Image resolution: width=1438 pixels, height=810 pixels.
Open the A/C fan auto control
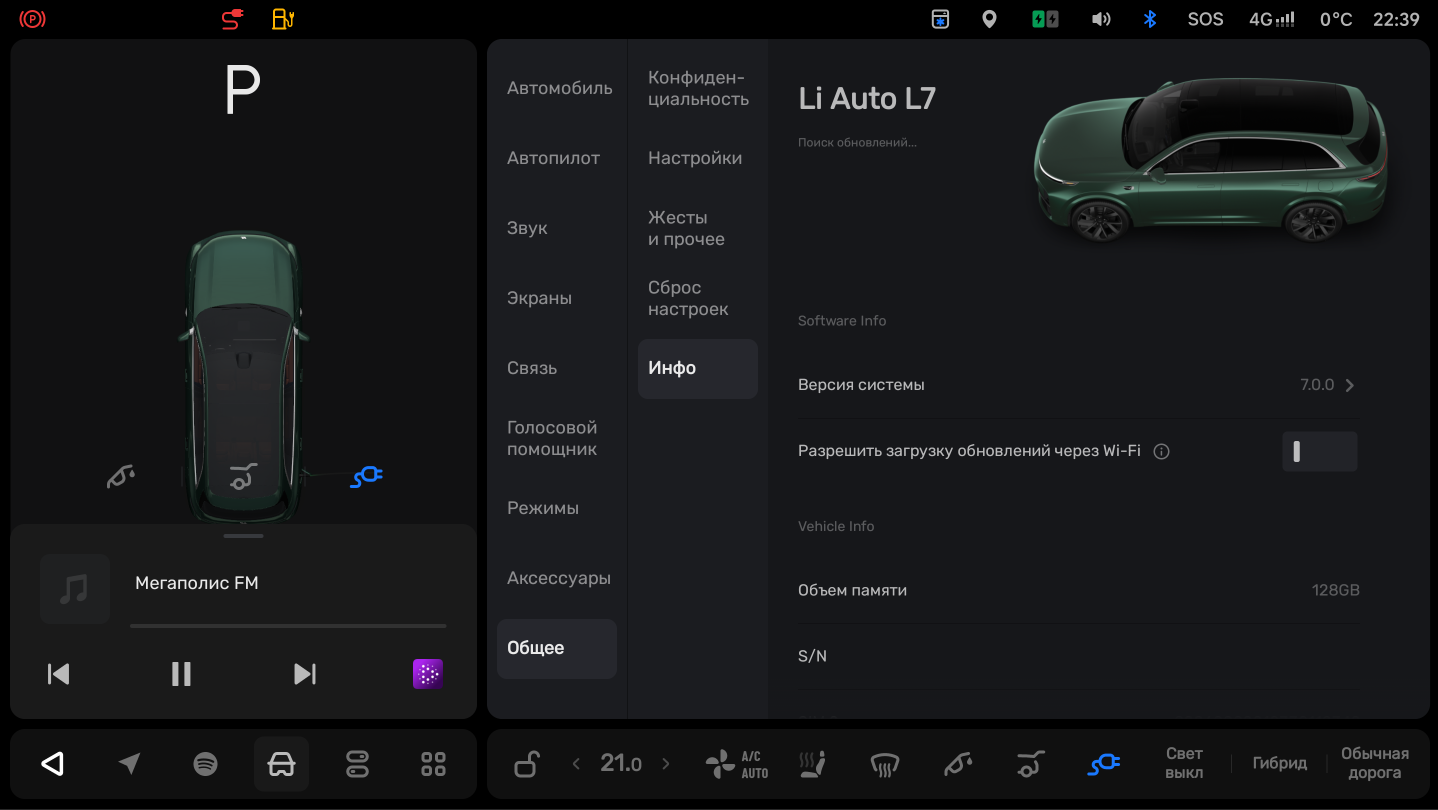click(737, 765)
